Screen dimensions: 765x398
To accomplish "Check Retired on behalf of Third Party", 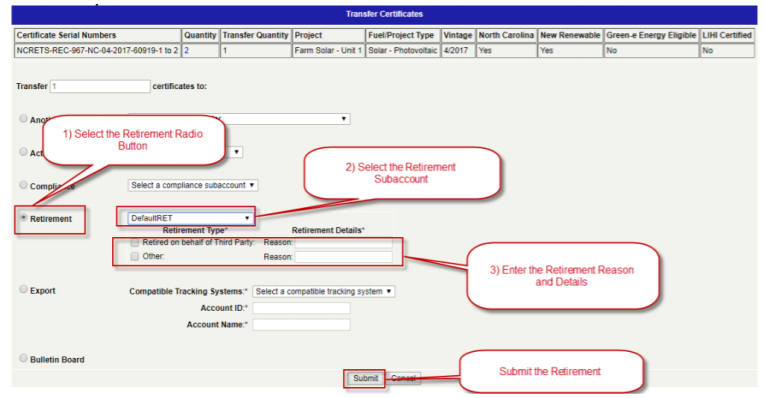I will click(x=135, y=242).
